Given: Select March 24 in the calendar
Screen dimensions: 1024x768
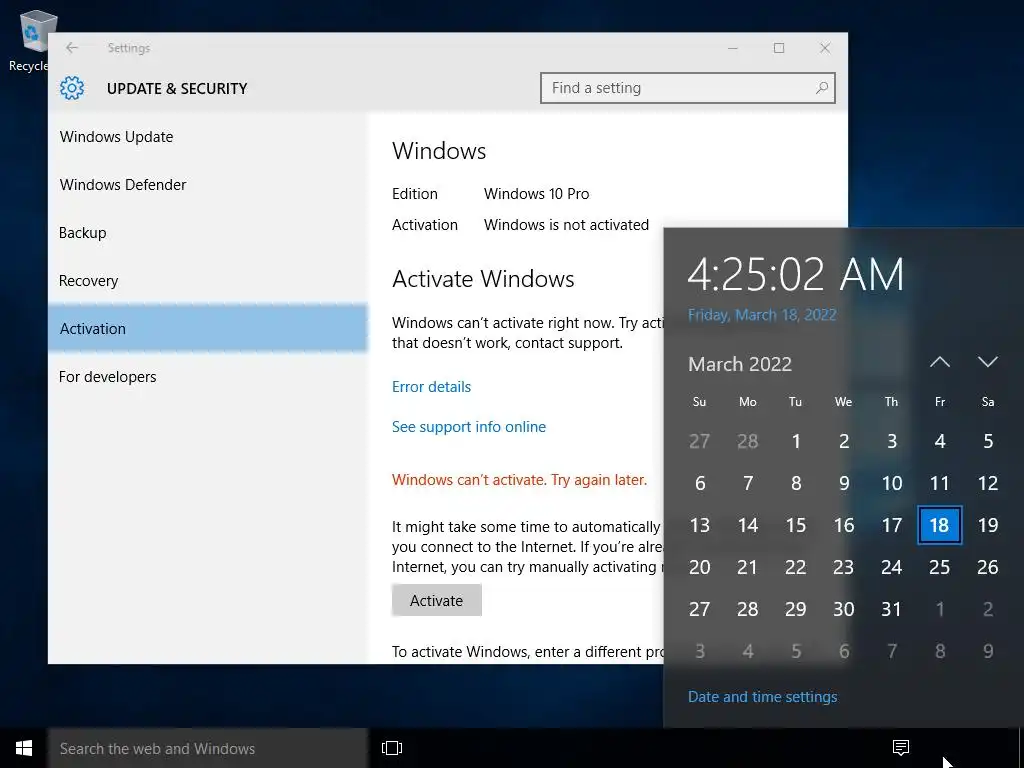Looking at the screenshot, I should pyautogui.click(x=891, y=567).
